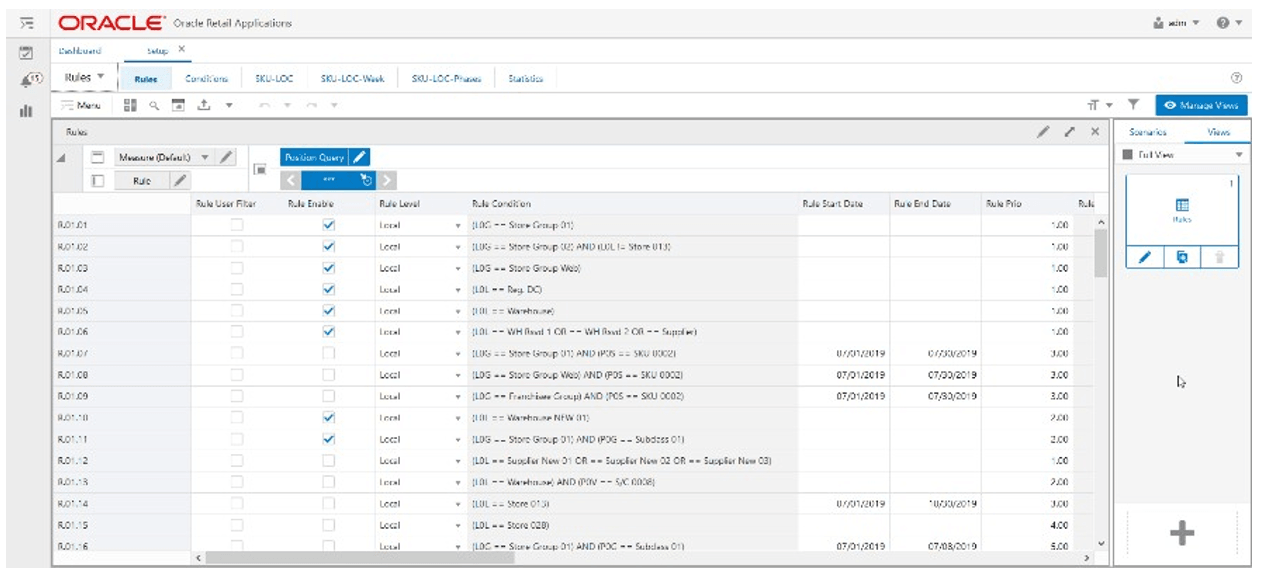Open the reports bar chart sidebar icon
The height and width of the screenshot is (578, 1261).
click(x=27, y=111)
